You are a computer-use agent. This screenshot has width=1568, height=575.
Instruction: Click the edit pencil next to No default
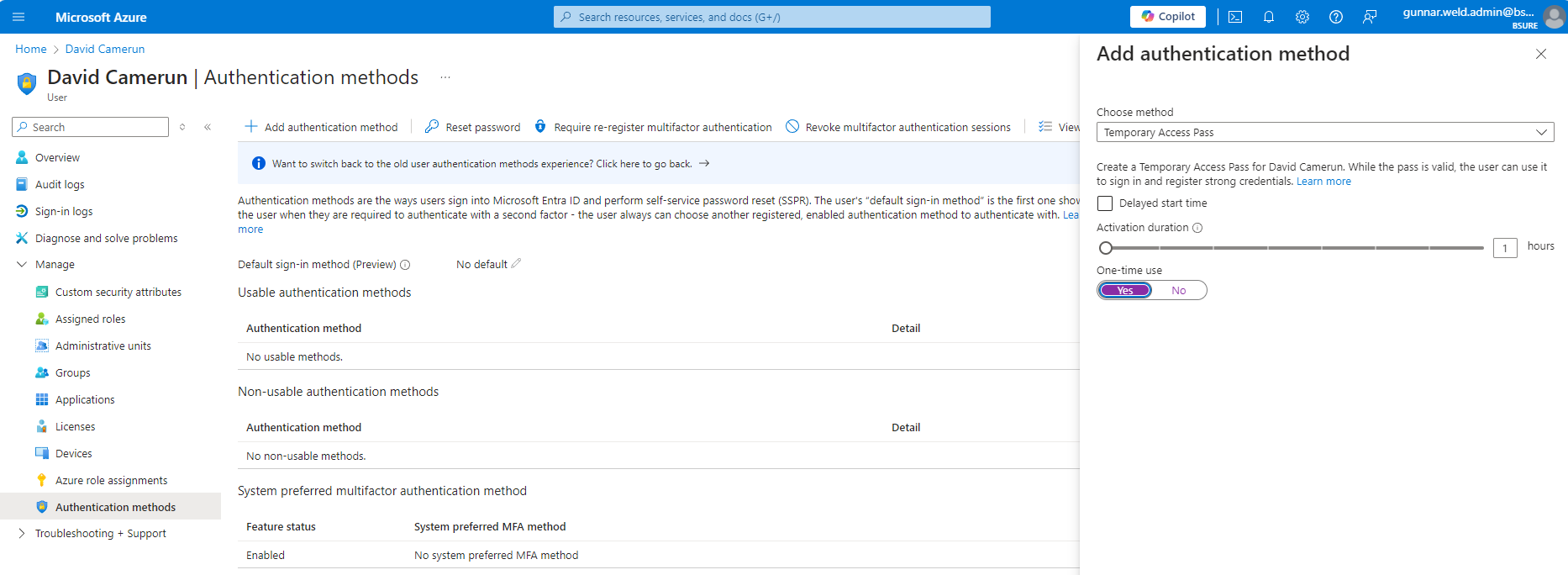pyautogui.click(x=516, y=264)
